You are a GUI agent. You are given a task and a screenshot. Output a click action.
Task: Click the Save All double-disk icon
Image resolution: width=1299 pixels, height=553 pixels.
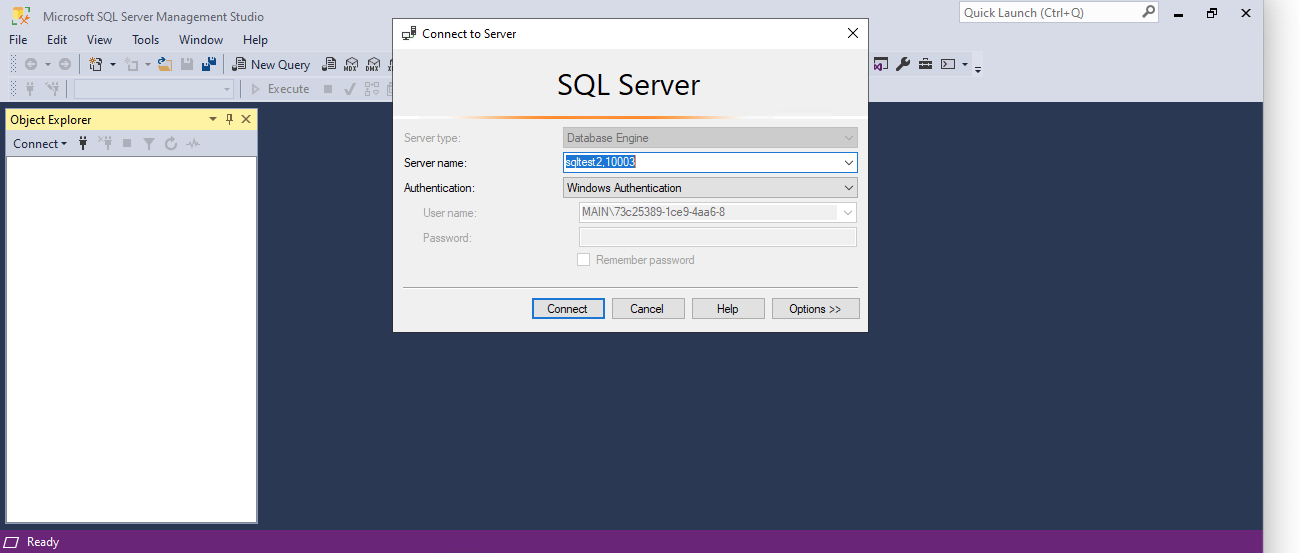coord(209,64)
